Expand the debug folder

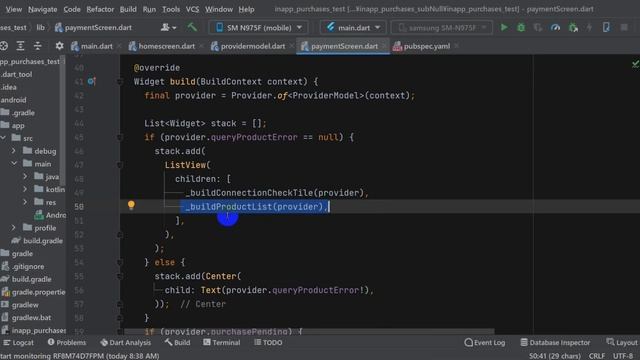point(13,151)
